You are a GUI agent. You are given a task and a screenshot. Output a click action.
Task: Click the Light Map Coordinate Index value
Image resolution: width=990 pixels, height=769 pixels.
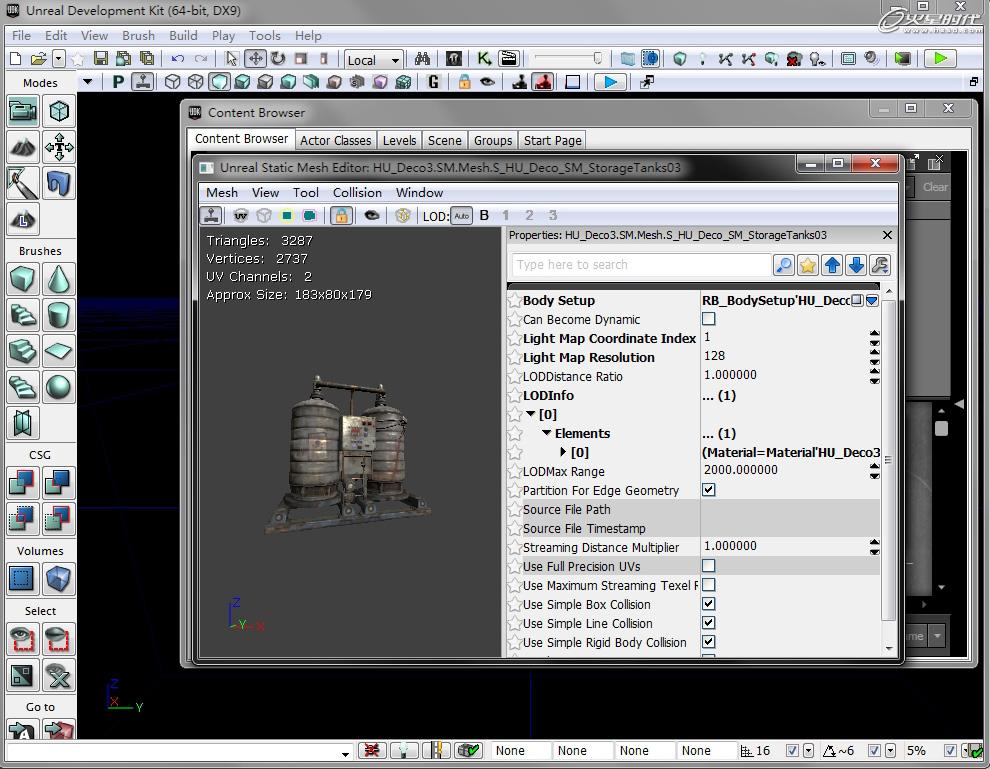point(785,338)
